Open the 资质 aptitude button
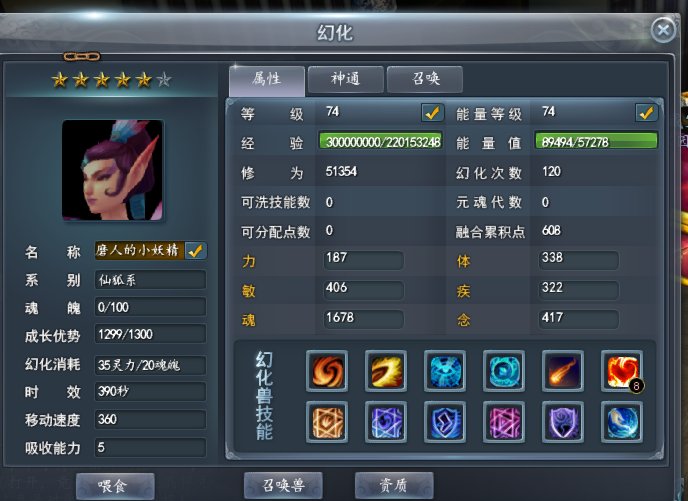Image resolution: width=688 pixels, height=501 pixels. tap(394, 485)
